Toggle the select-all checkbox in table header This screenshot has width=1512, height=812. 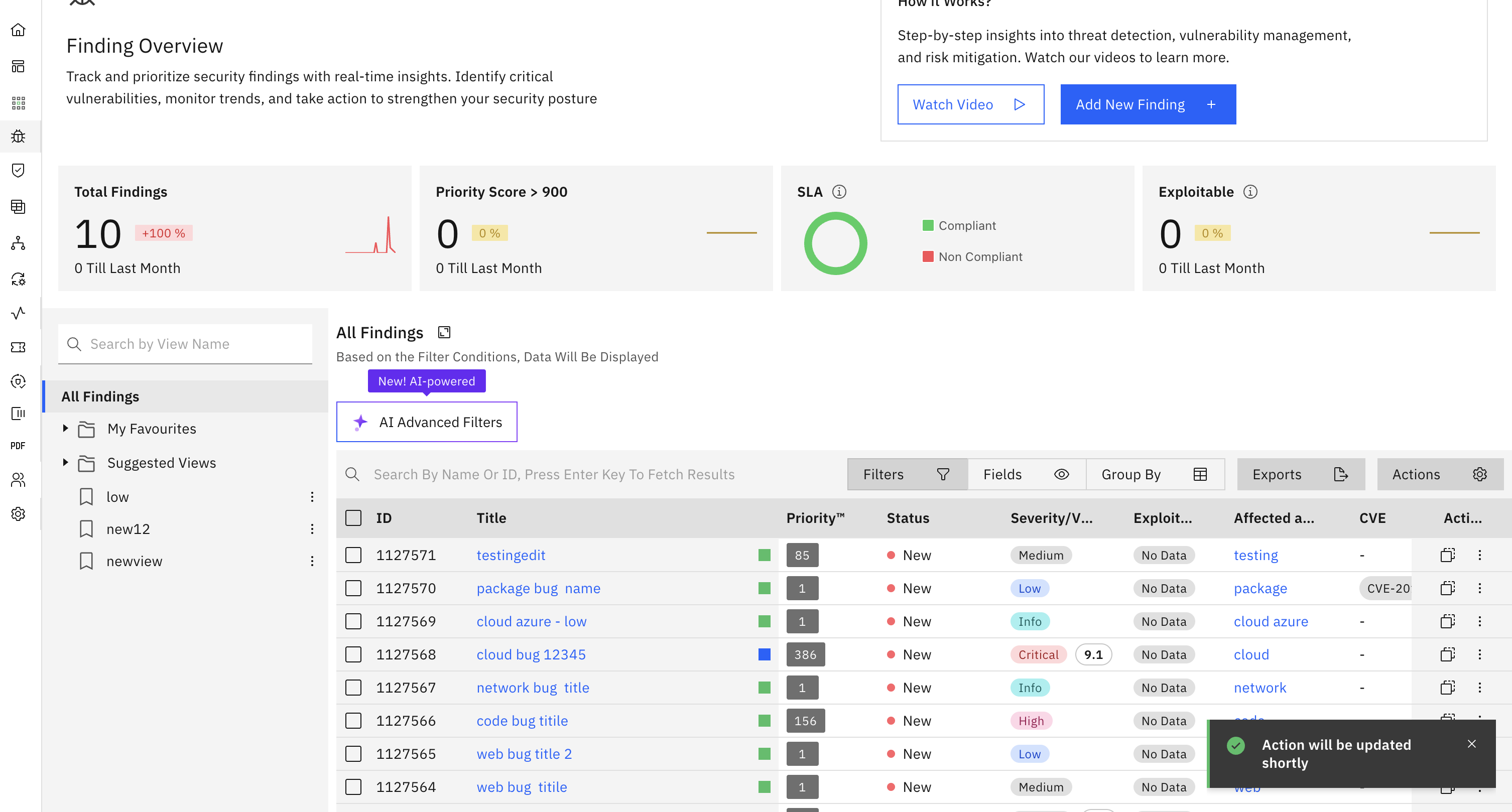[x=353, y=518]
